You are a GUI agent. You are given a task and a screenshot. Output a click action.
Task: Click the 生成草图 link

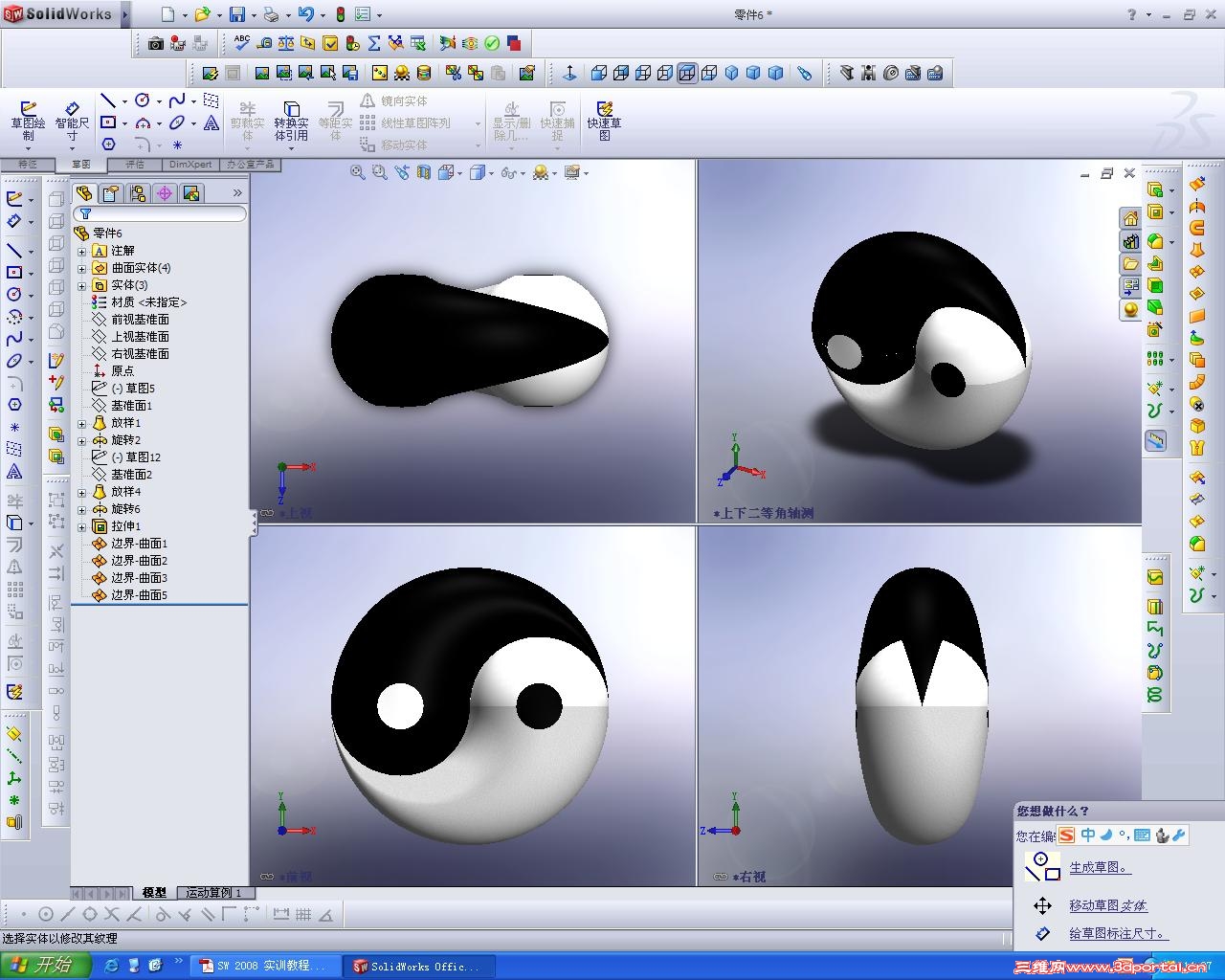coord(1100,868)
